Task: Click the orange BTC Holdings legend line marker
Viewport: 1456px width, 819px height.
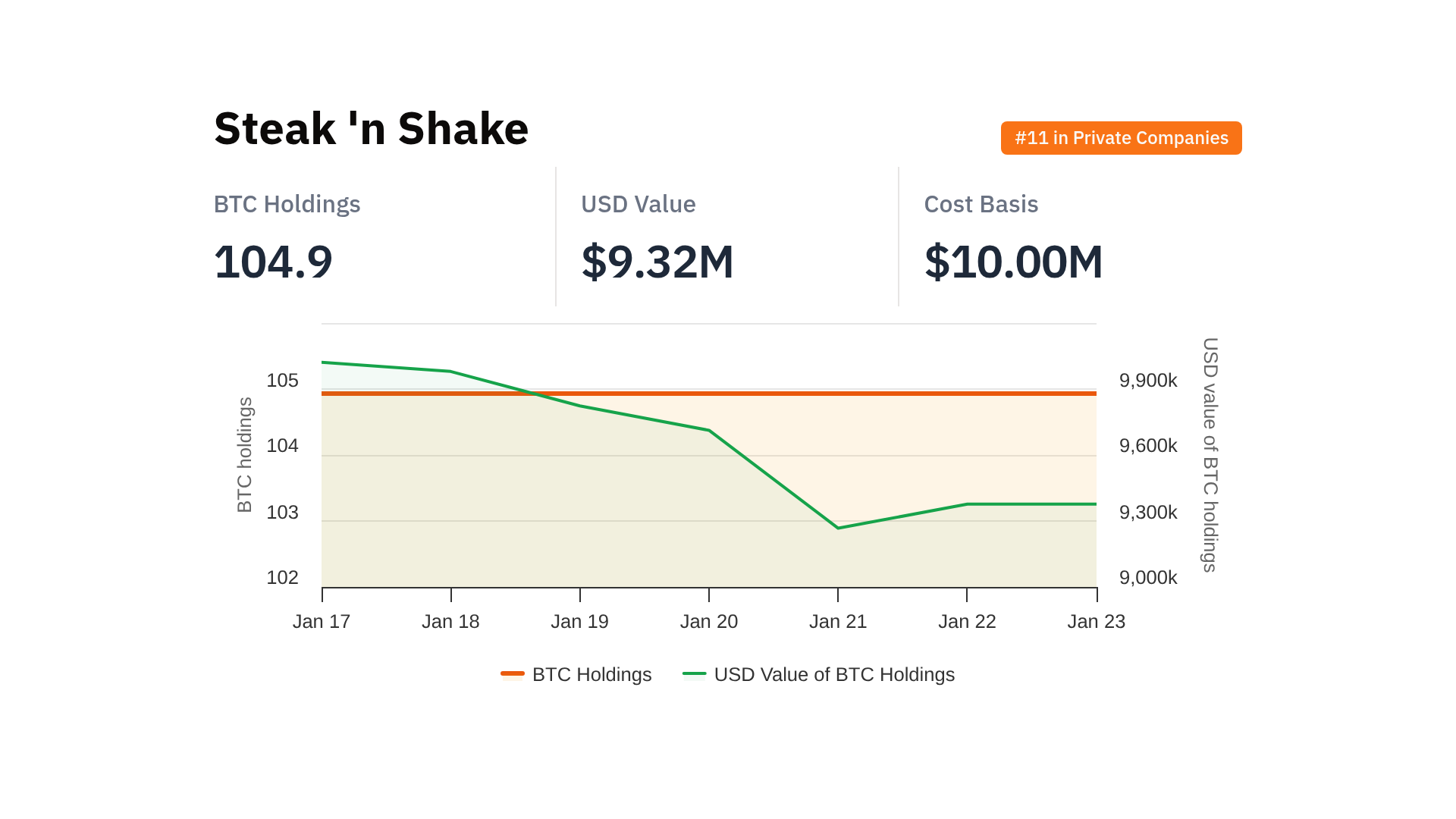Action: [x=513, y=673]
